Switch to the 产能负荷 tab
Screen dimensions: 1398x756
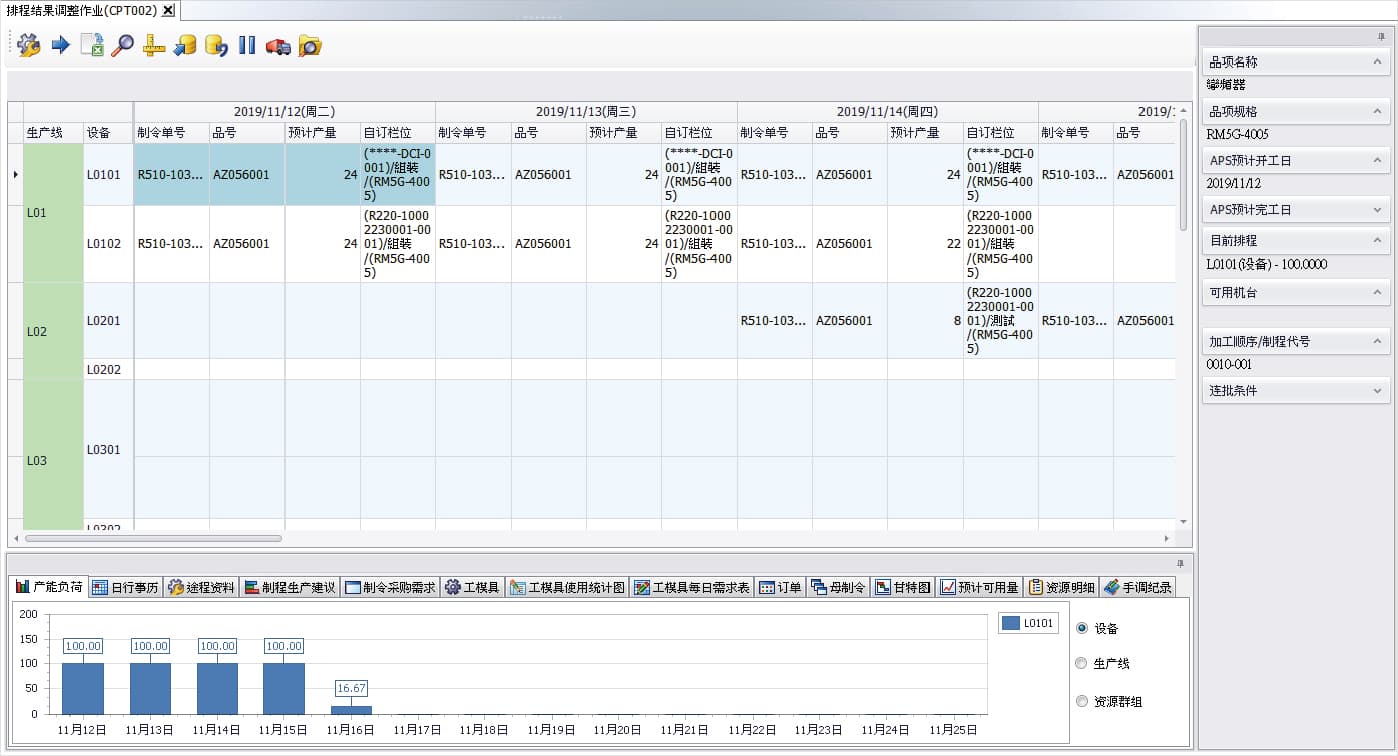point(49,587)
